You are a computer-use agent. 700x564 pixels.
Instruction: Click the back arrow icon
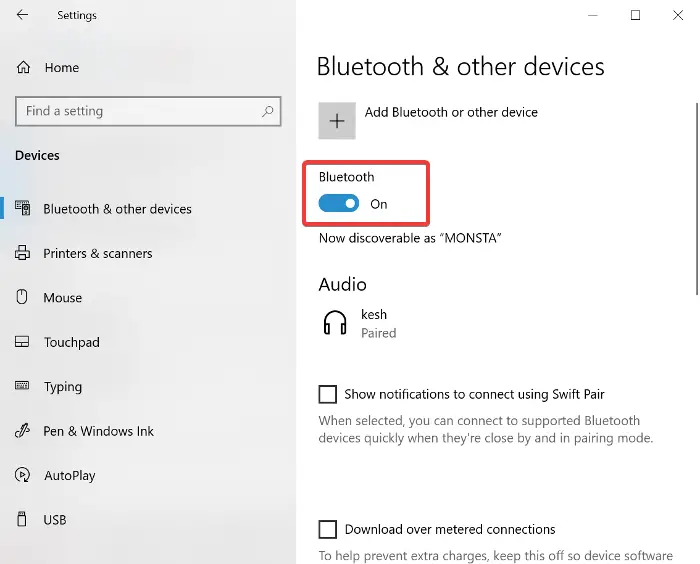pyautogui.click(x=22, y=15)
